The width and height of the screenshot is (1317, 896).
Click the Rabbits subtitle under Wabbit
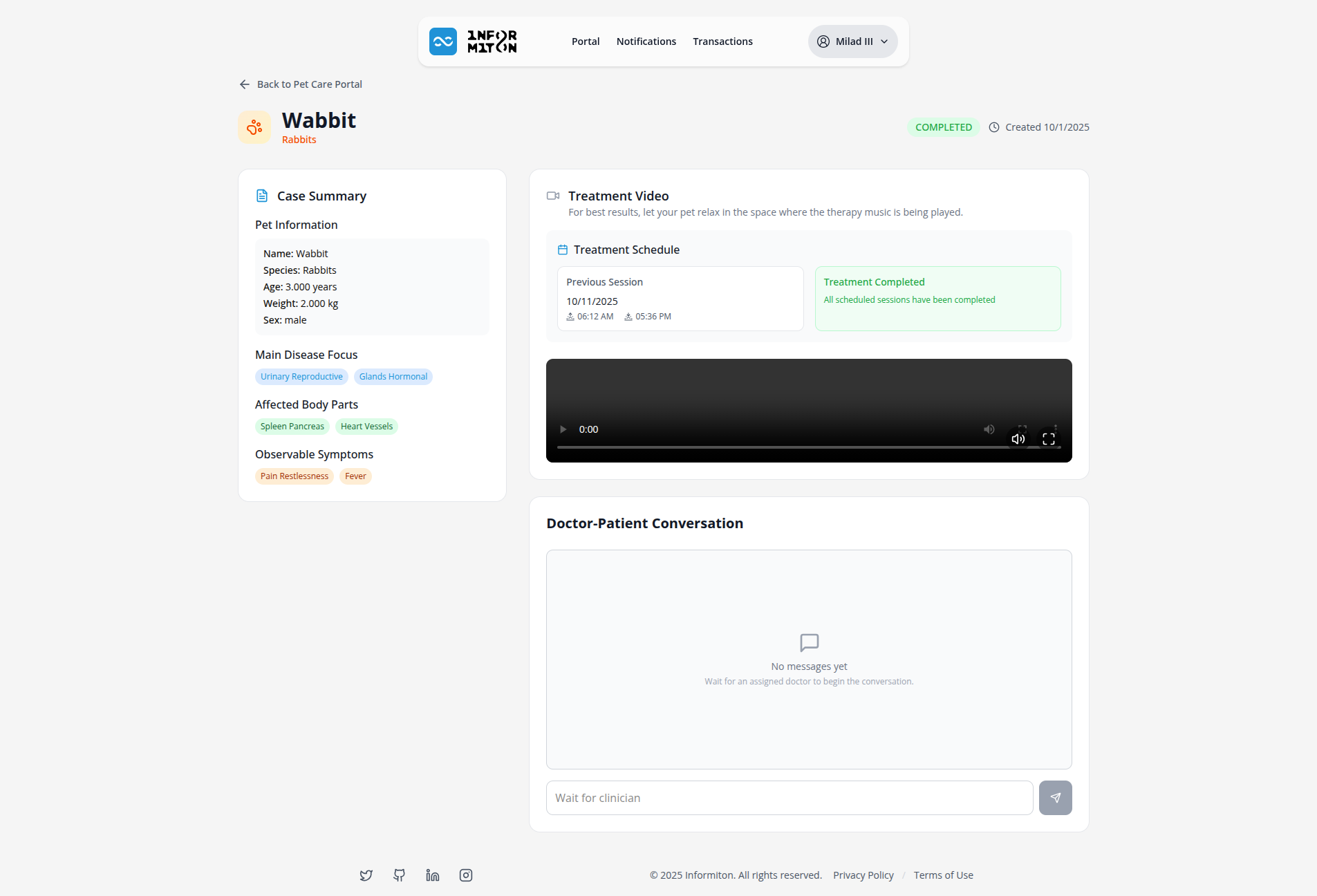299,140
